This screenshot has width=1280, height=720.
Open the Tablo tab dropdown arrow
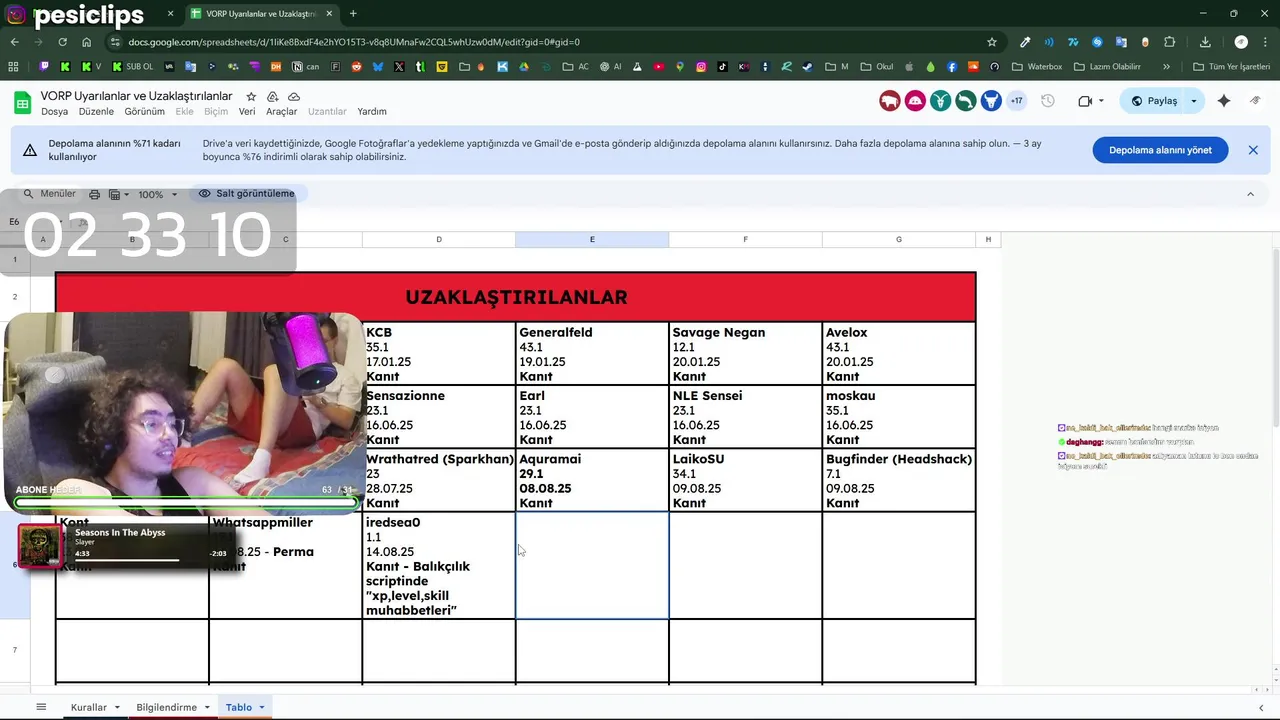pos(262,707)
